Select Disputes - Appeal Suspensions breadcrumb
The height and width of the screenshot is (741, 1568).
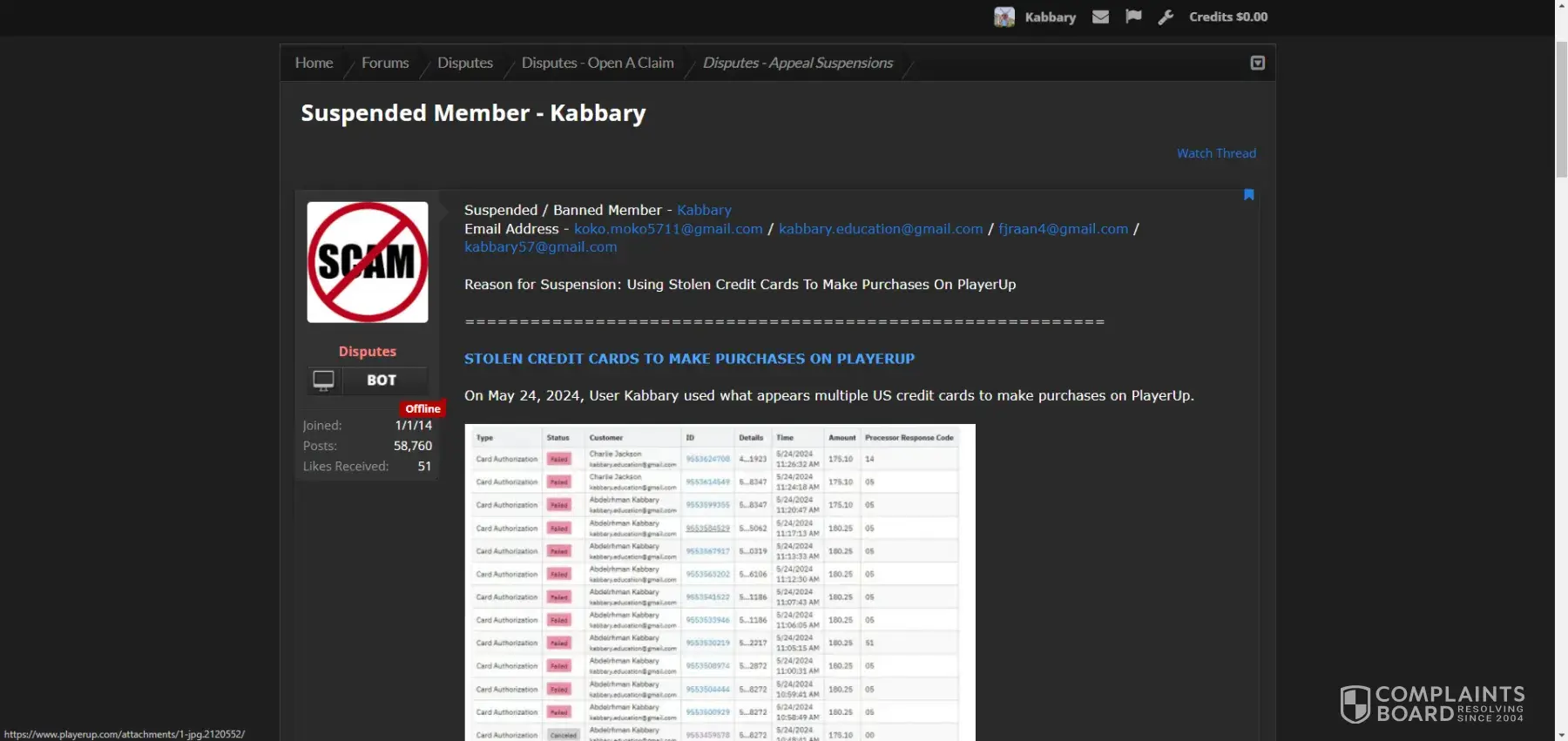pos(797,63)
